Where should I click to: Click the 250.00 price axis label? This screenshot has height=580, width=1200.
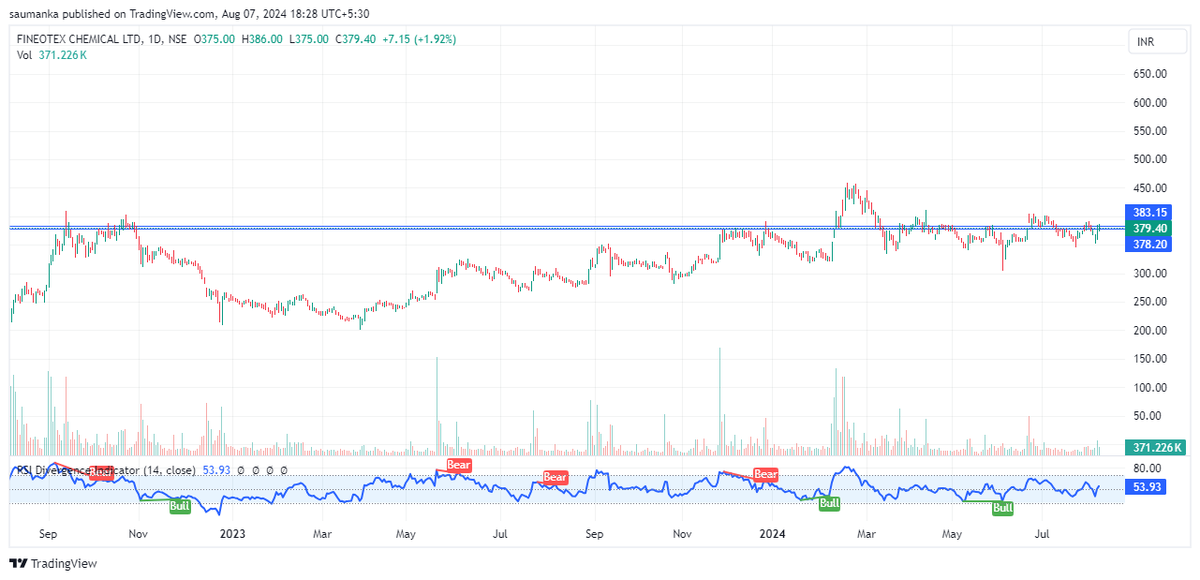(x=1150, y=302)
